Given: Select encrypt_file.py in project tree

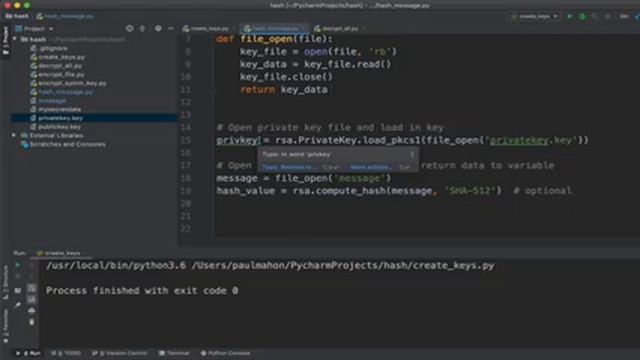Looking at the screenshot, I should click(x=61, y=75).
